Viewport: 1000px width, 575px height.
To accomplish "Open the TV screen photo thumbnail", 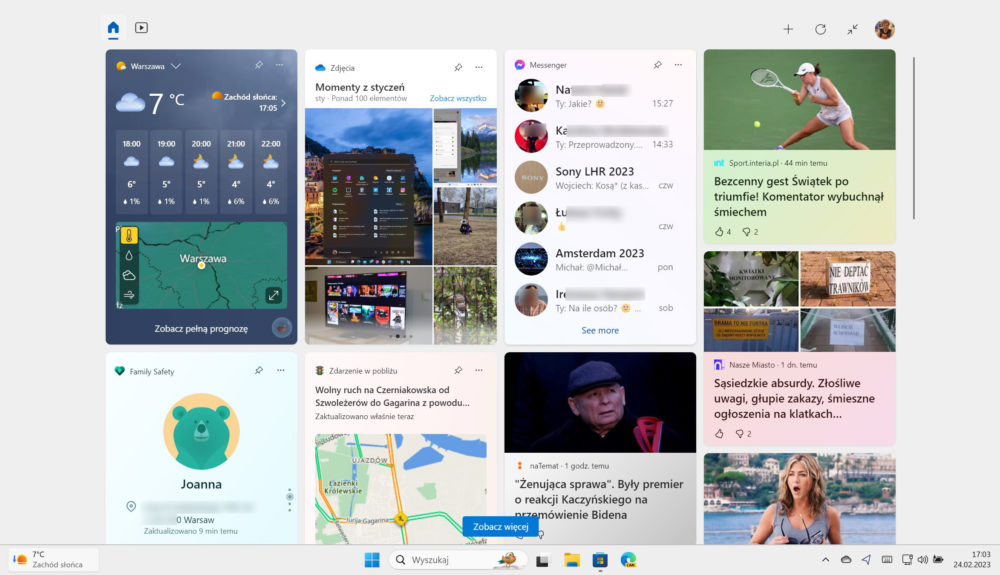I will point(369,305).
